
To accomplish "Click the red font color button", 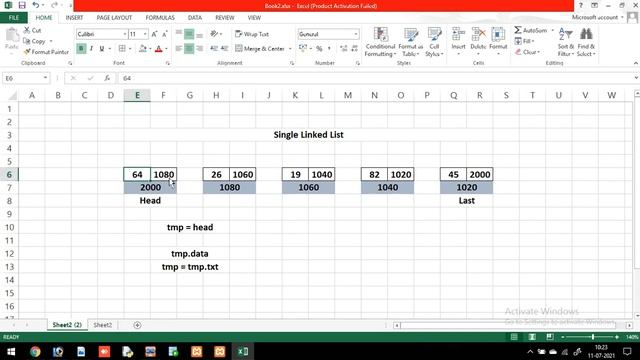I will 159,49.
